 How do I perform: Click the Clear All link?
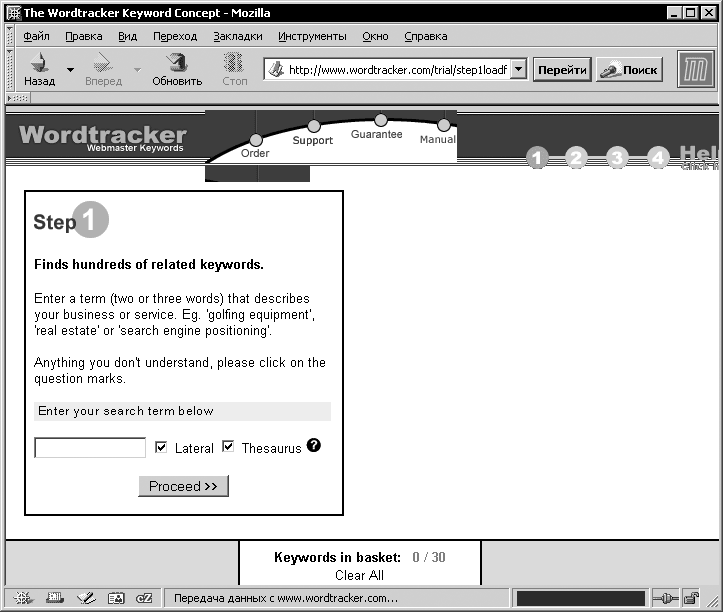pyautogui.click(x=359, y=575)
